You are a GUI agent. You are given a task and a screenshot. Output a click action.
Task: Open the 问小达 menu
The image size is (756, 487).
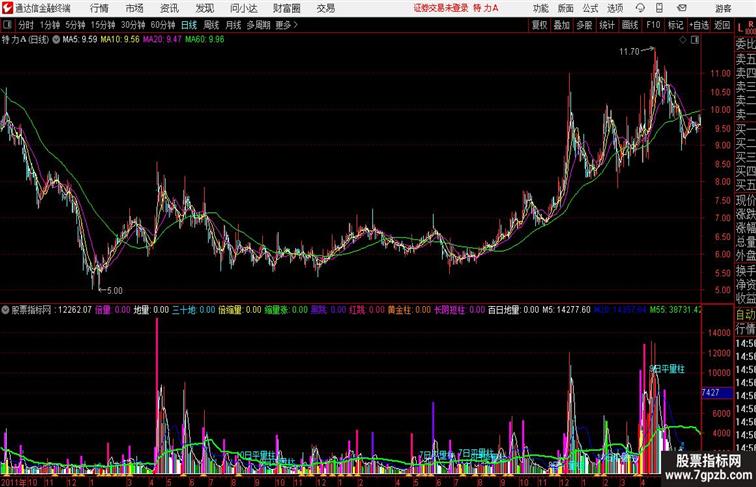point(243,8)
